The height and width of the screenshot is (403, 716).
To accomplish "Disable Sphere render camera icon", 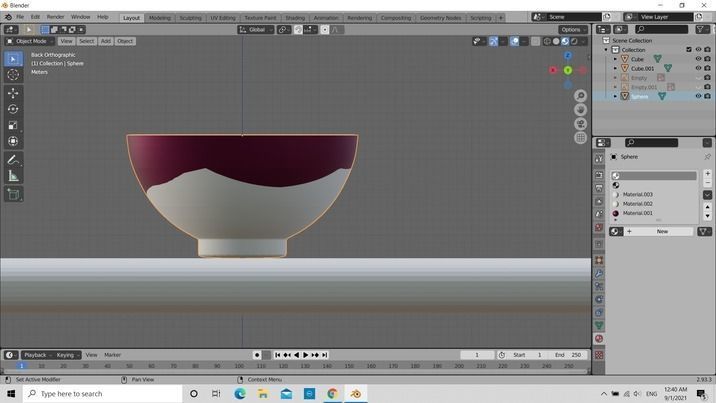I will (x=707, y=96).
